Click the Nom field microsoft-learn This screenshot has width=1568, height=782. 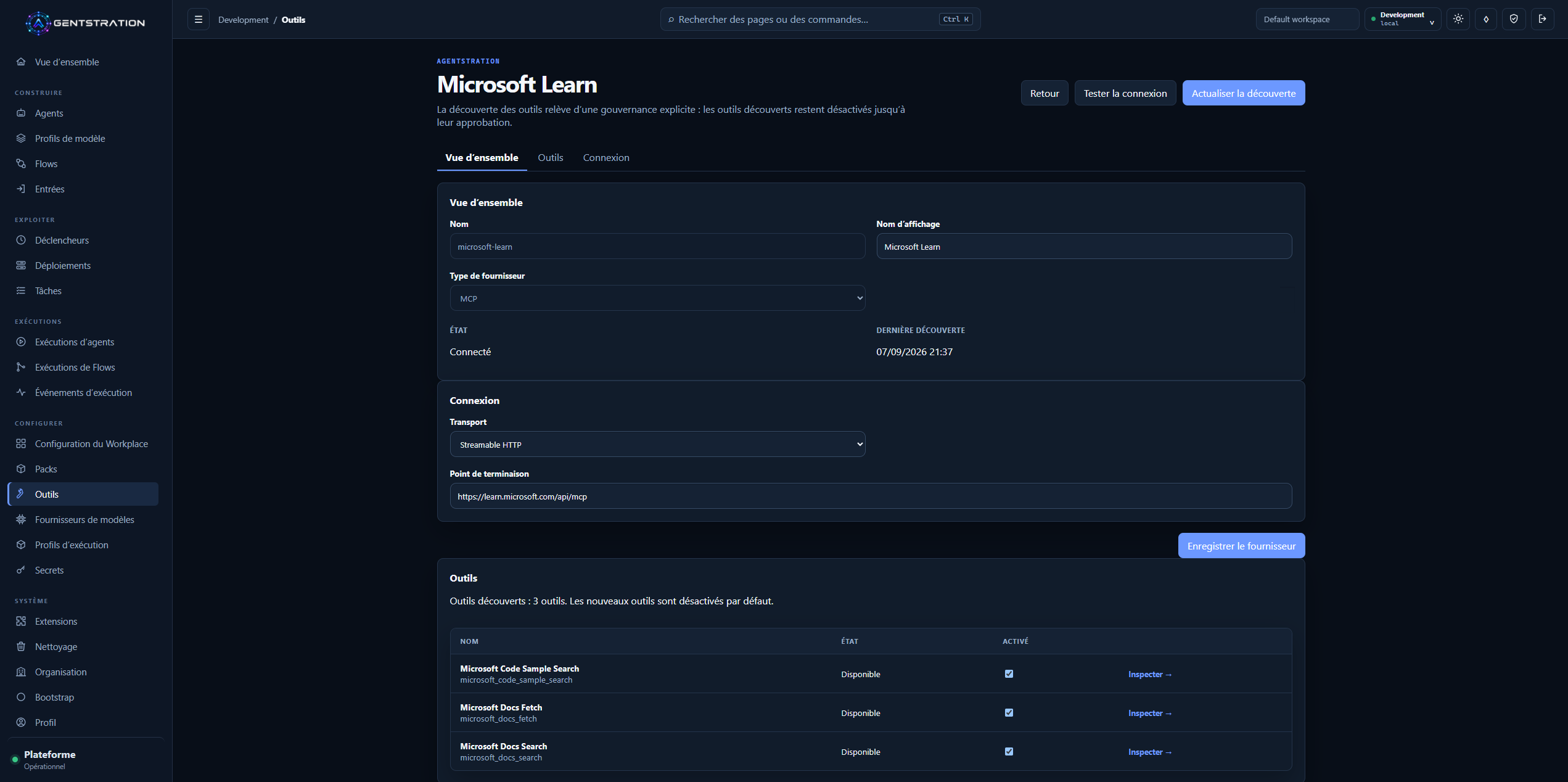[657, 246]
